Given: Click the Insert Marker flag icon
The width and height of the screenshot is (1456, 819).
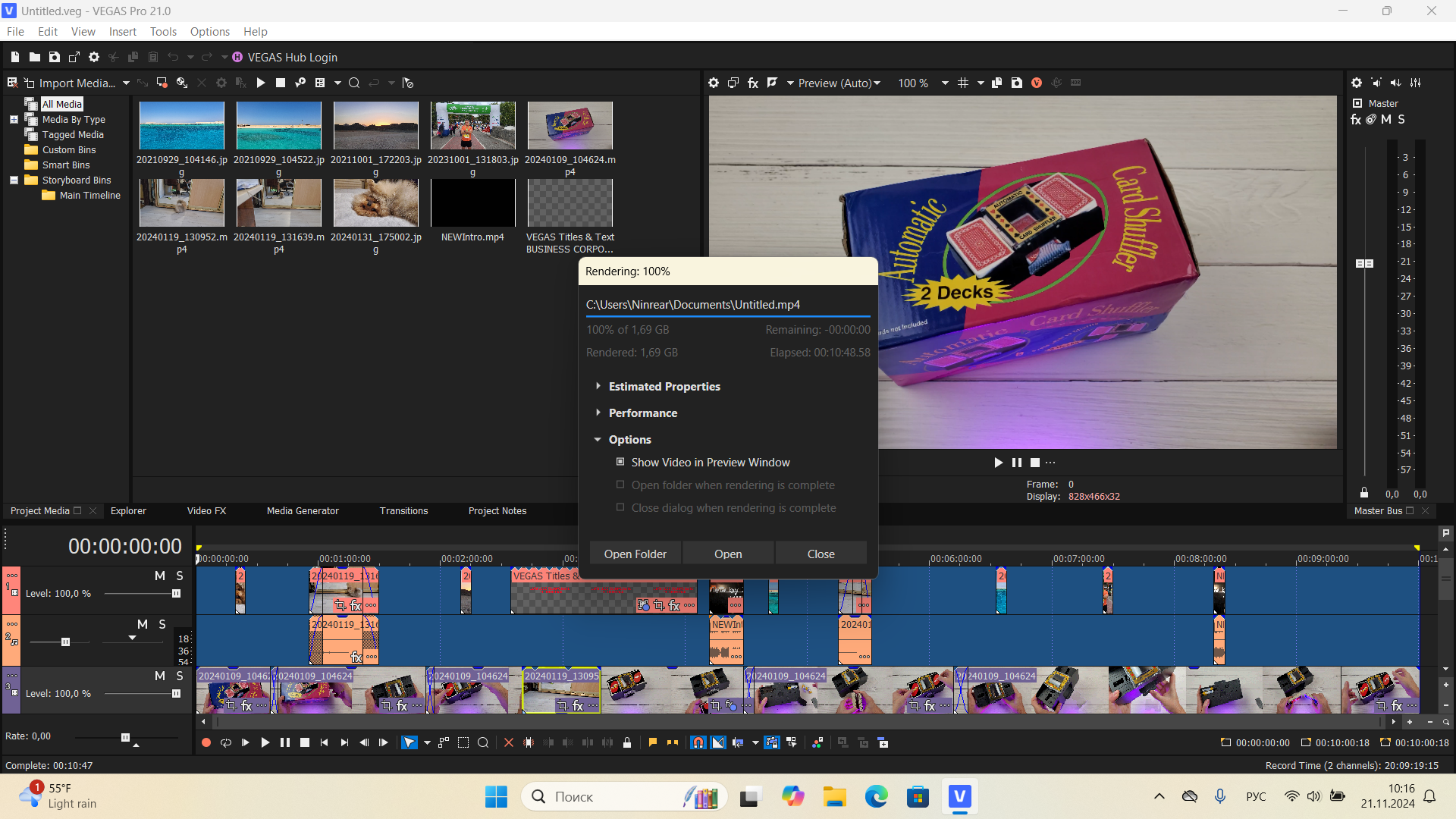Looking at the screenshot, I should click(652, 743).
